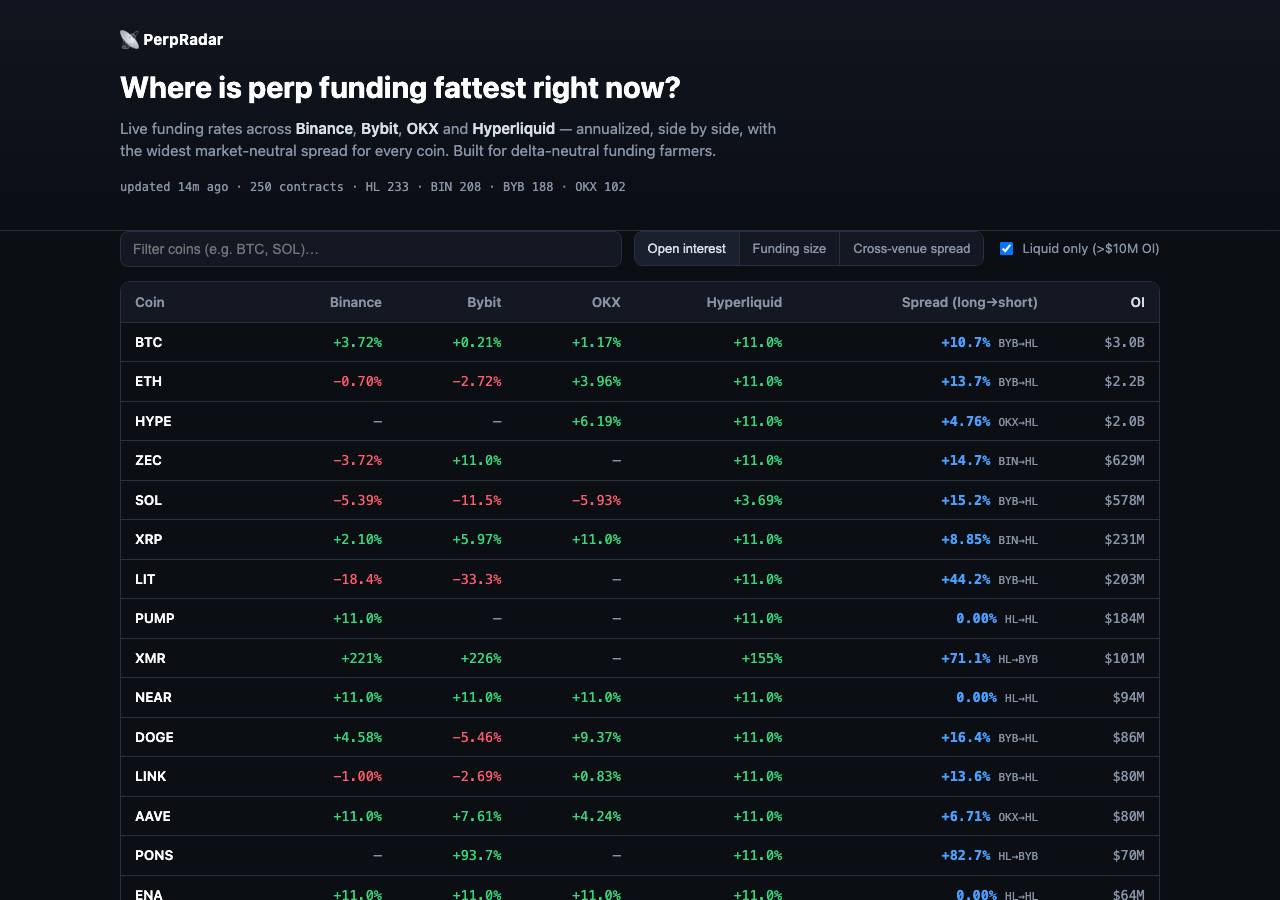Click the OKX column header
The width and height of the screenshot is (1280, 900).
tap(606, 302)
